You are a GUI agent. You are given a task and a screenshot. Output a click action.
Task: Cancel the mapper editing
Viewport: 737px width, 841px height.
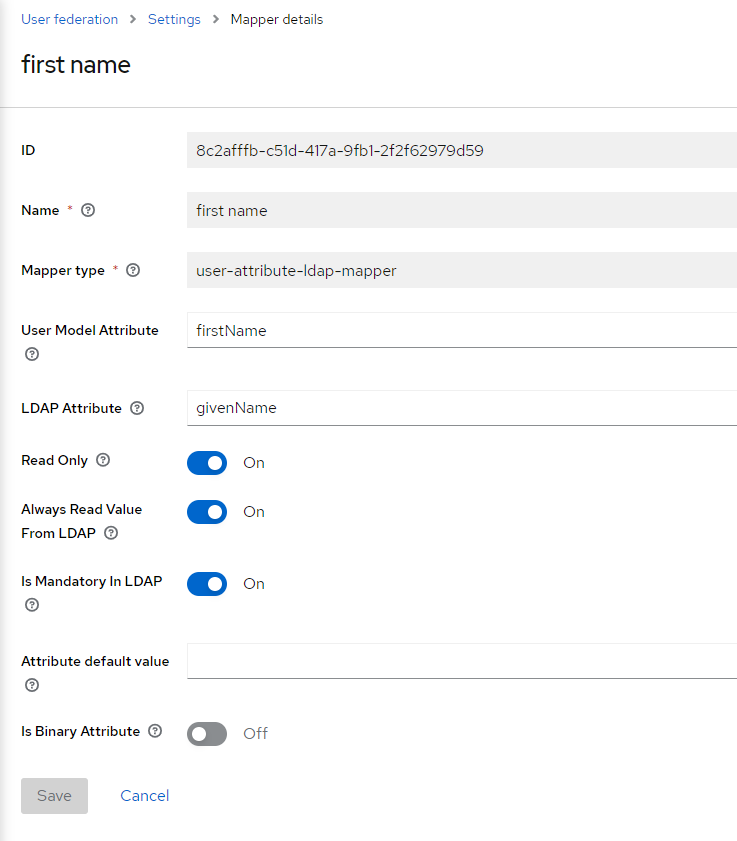coord(145,796)
